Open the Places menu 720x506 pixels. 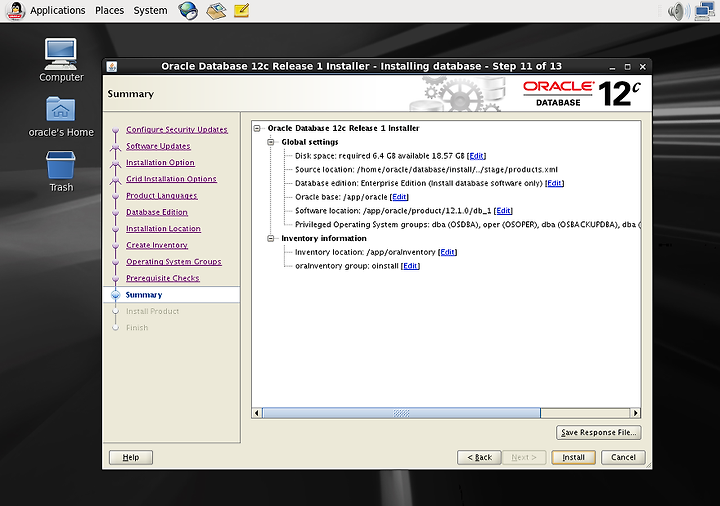coord(109,10)
